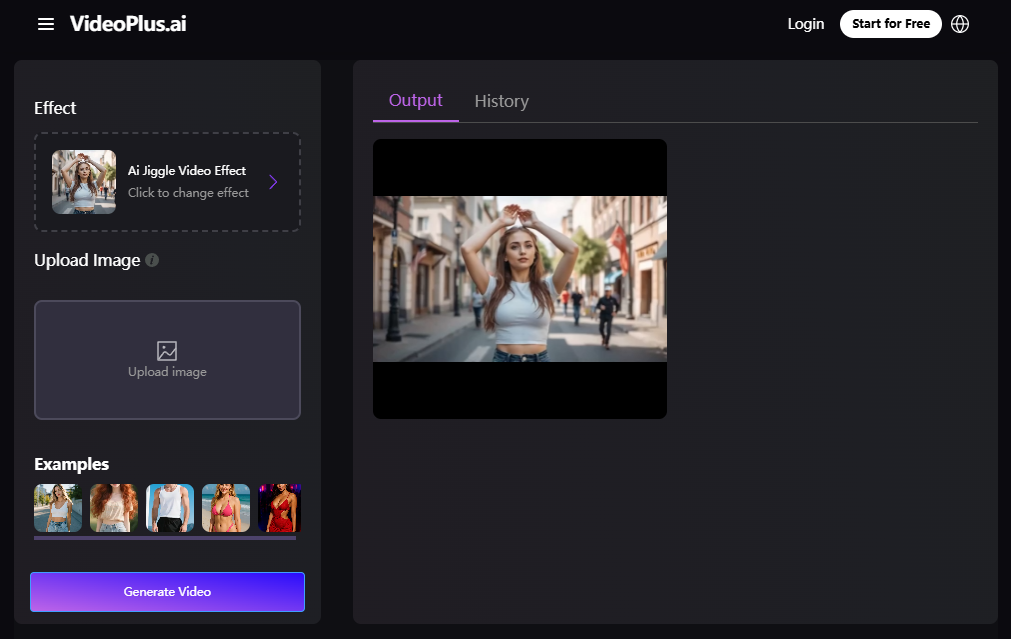Image resolution: width=1011 pixels, height=639 pixels.
Task: Click the output video preview
Action: (519, 278)
